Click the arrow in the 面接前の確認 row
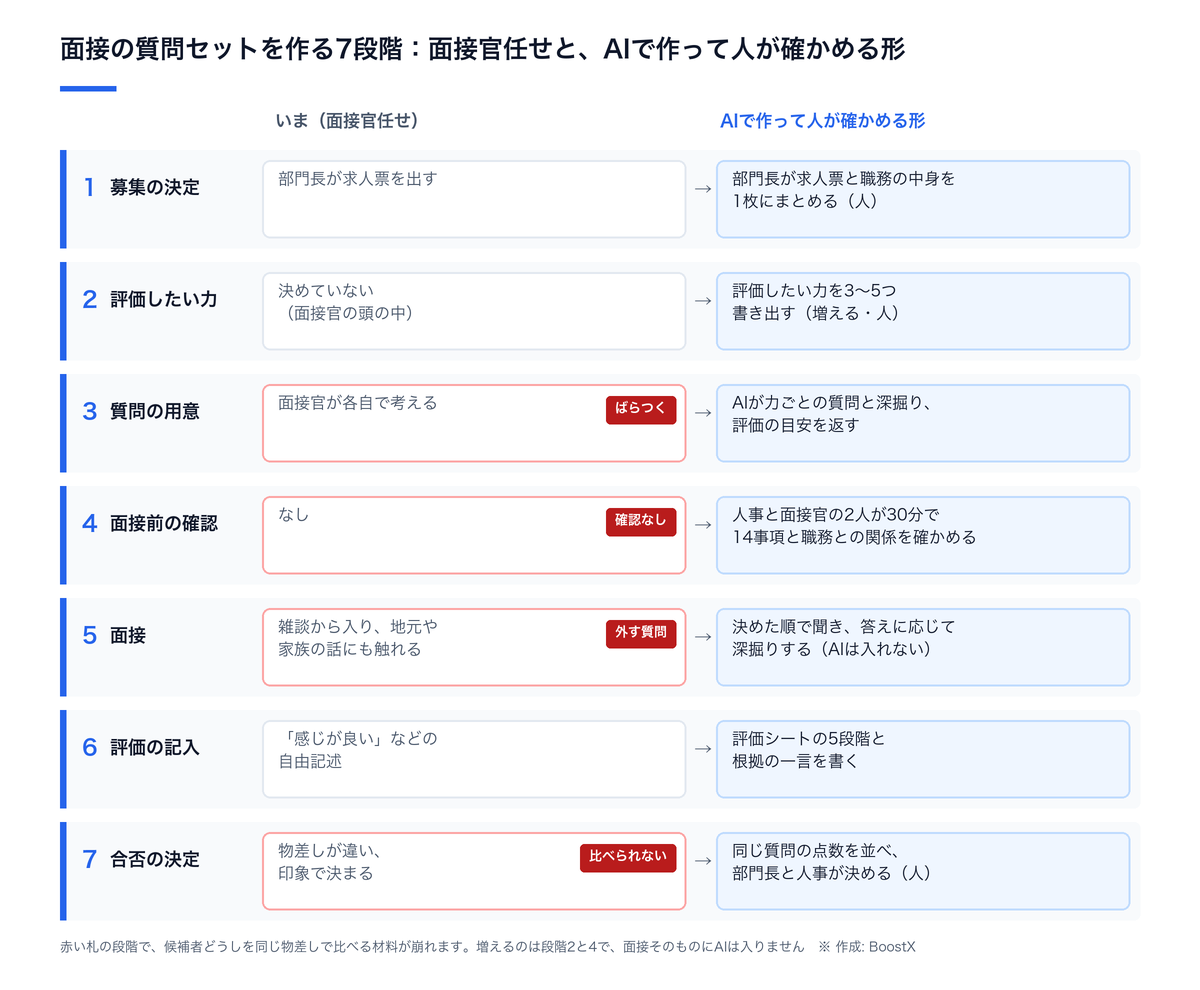Viewport: 1200px width, 990px height. tap(702, 524)
